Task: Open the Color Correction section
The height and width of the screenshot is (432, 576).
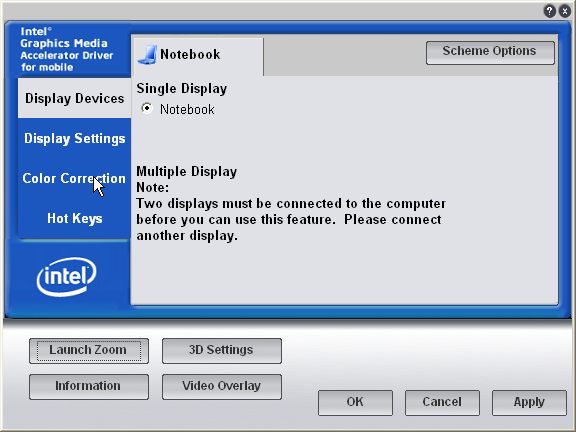Action: pos(75,179)
